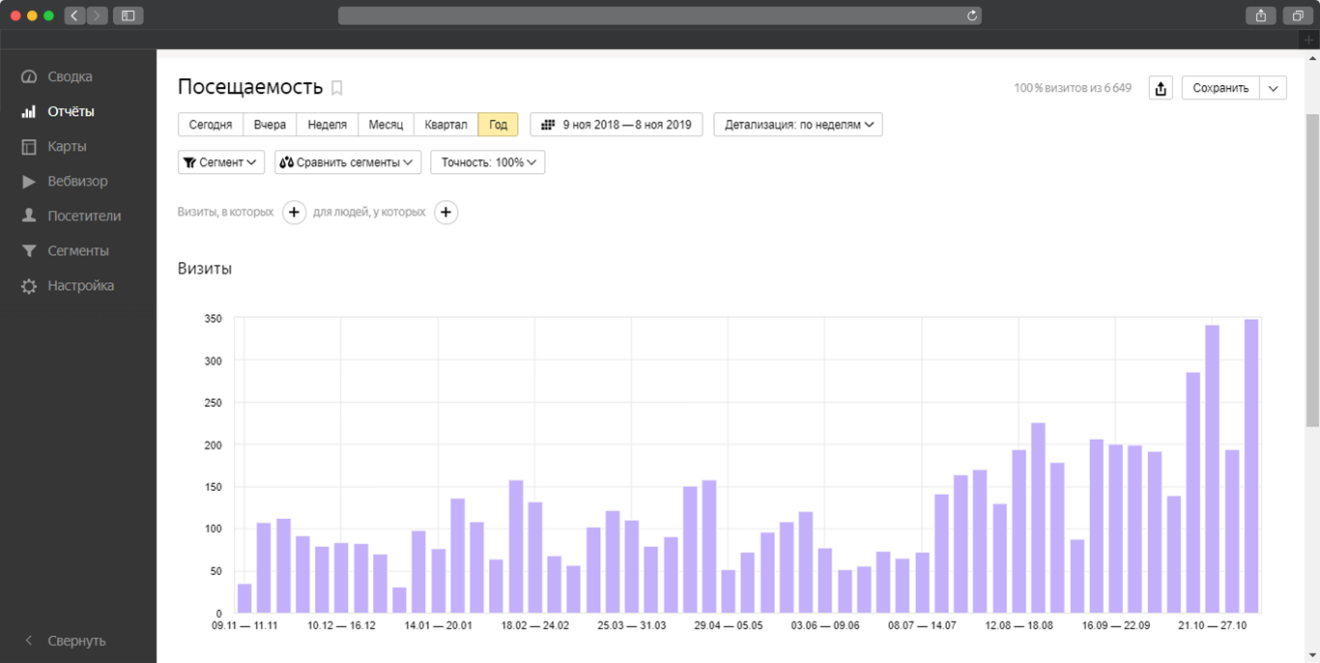
Task: Click the Сохранить button
Action: (1220, 88)
